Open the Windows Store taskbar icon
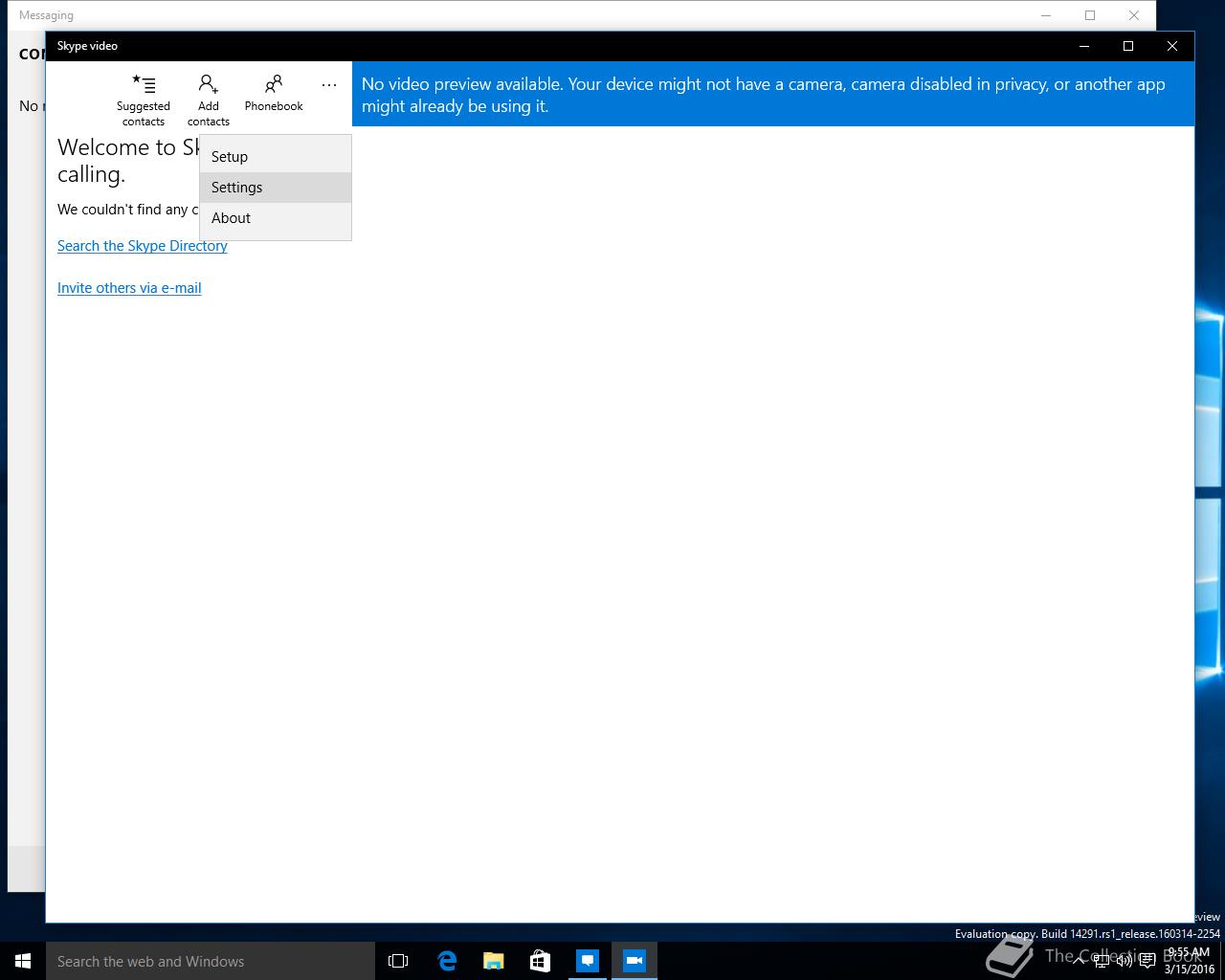The image size is (1225, 980). (x=540, y=961)
